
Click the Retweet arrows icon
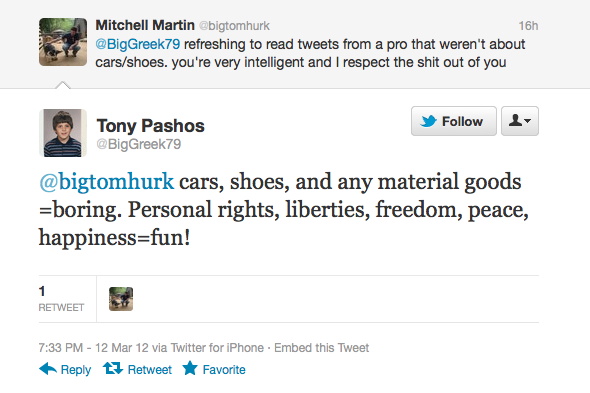tap(113, 368)
